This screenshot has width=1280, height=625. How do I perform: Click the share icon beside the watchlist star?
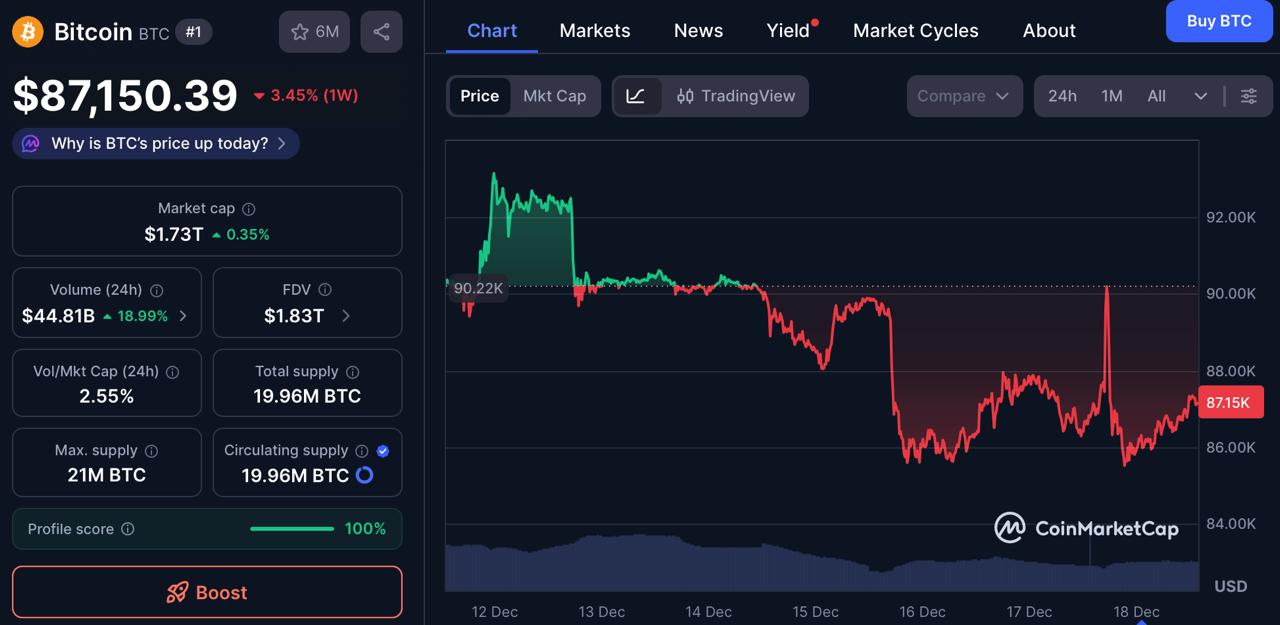[x=381, y=31]
